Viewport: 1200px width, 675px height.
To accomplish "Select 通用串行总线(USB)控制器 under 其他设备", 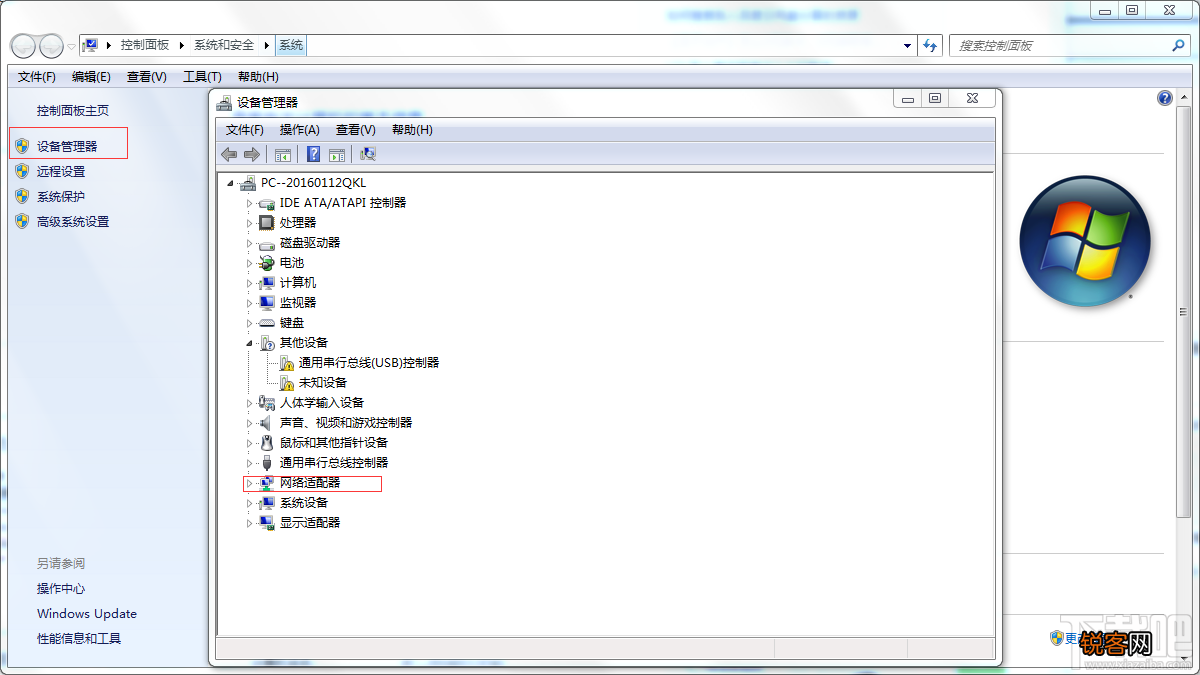I will click(369, 363).
